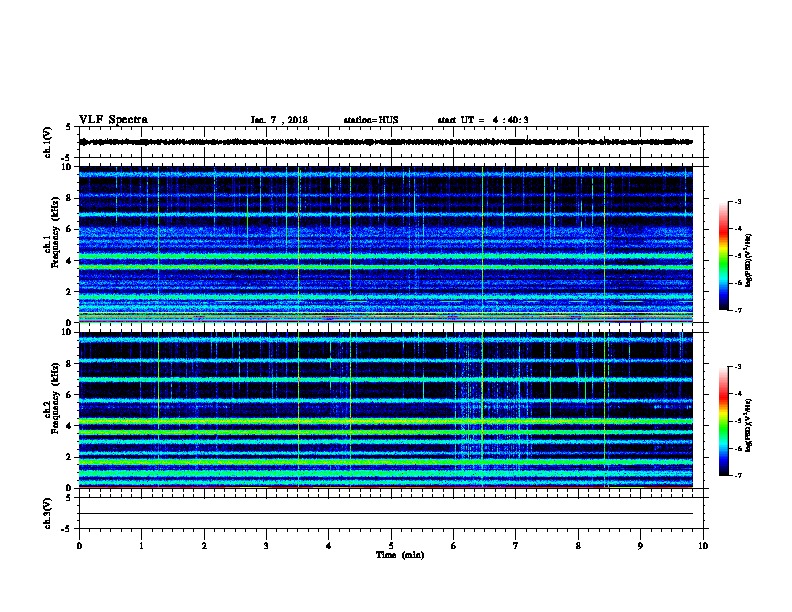Click the 'VLF Spectra' plot title
The height and width of the screenshot is (612, 792).
[x=113, y=120]
